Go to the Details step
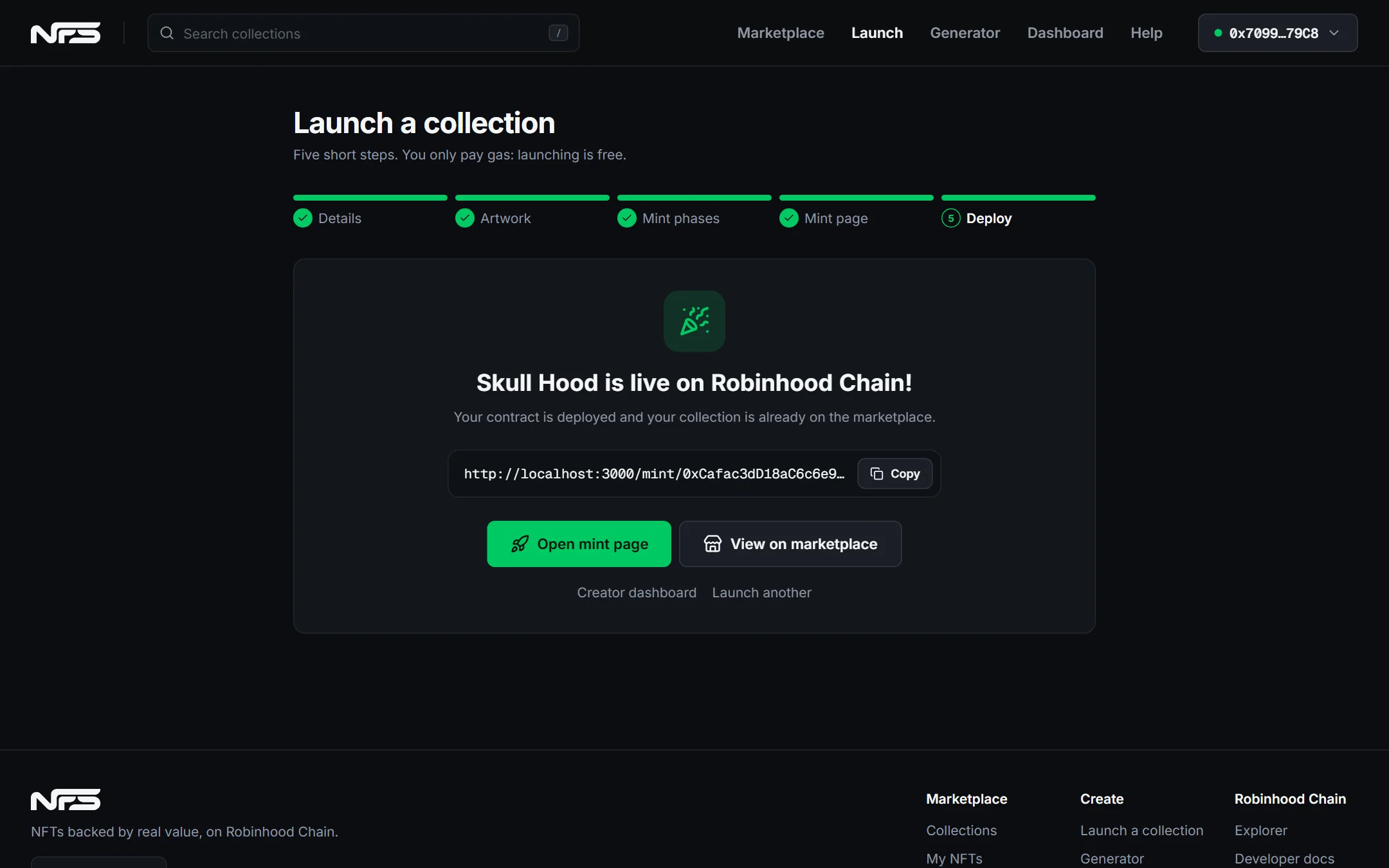 pos(340,218)
